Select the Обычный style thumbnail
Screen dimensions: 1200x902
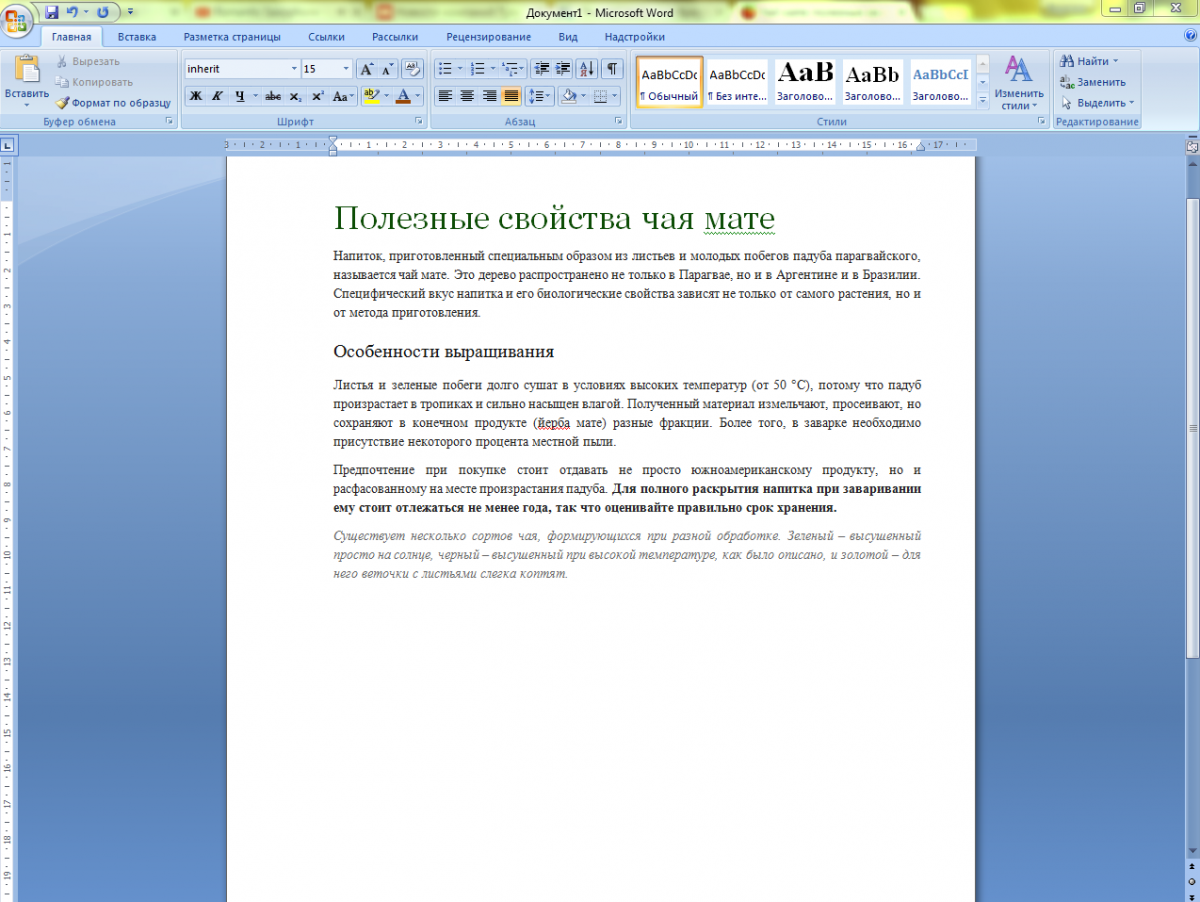[x=669, y=82]
